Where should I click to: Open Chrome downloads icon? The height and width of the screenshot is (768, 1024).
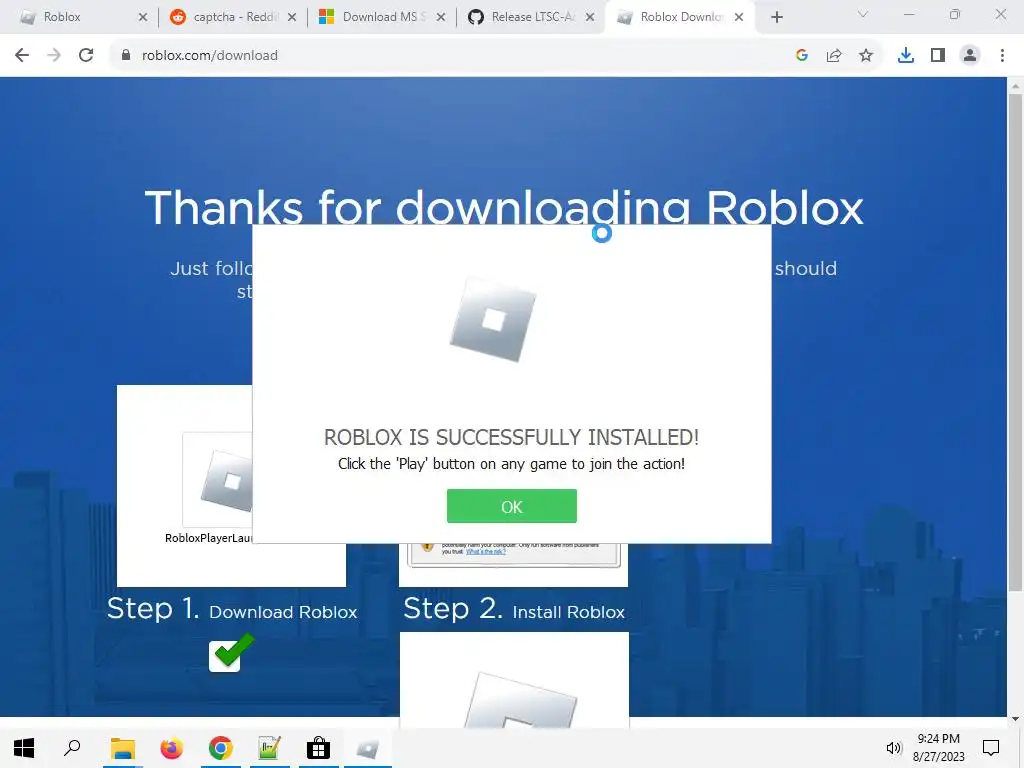coord(906,56)
